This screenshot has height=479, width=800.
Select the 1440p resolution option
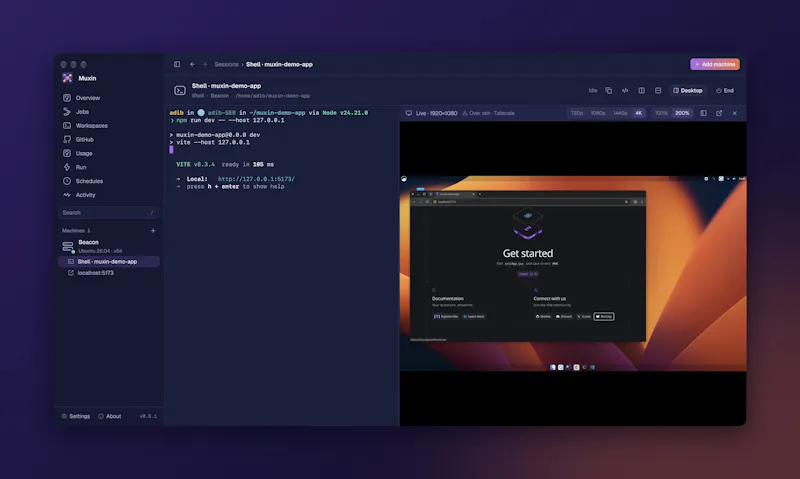pos(620,113)
